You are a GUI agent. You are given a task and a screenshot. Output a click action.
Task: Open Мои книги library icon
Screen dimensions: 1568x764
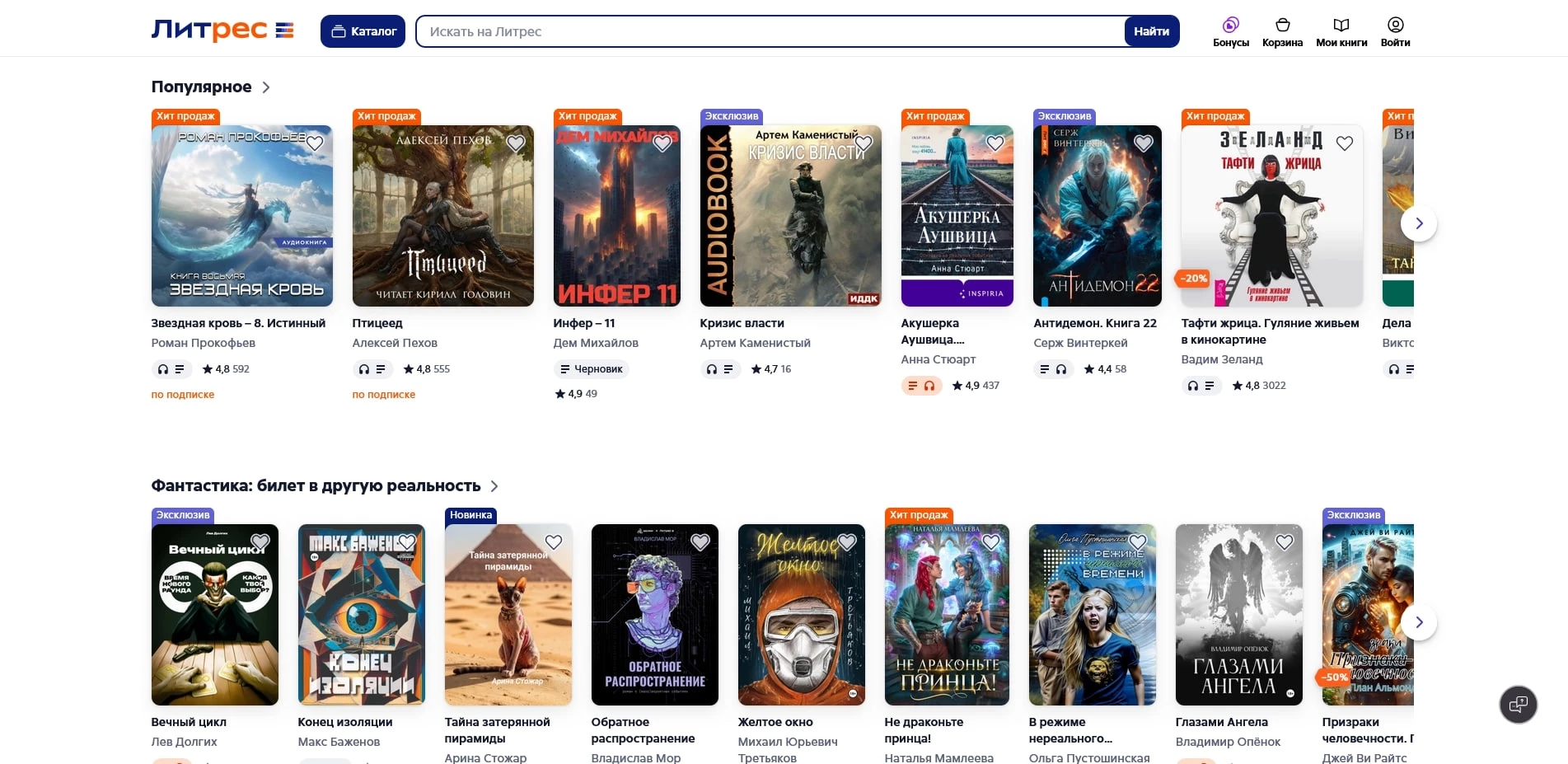[1341, 26]
